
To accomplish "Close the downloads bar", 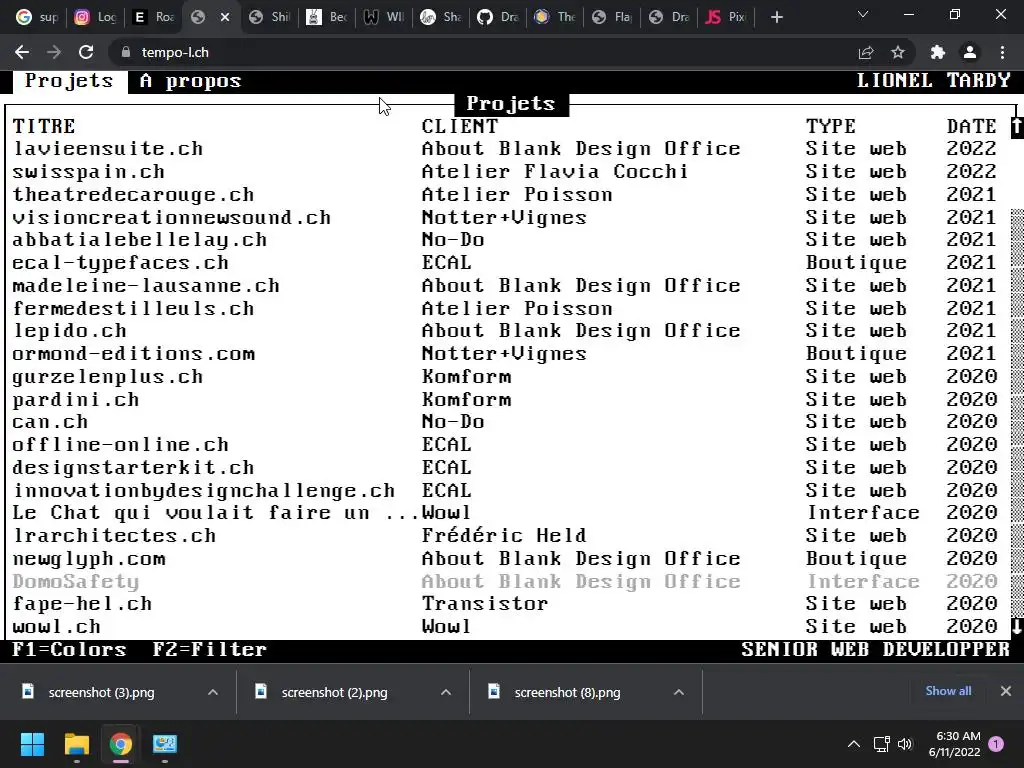I will pos(1006,691).
